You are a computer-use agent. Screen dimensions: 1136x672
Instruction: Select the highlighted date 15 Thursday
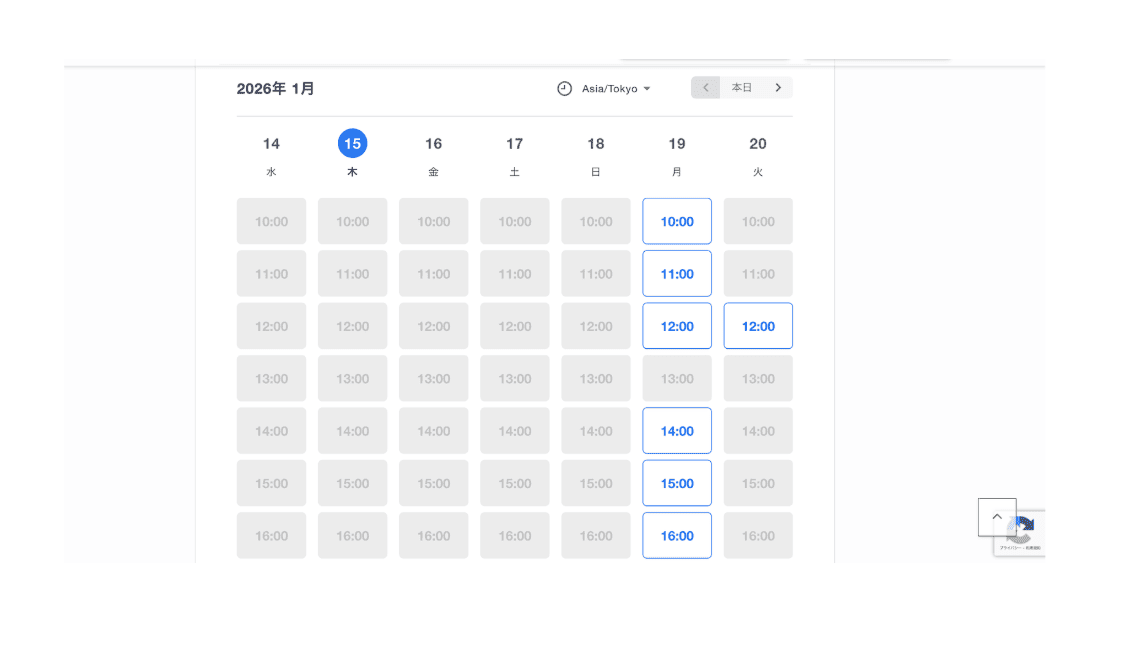coord(352,144)
